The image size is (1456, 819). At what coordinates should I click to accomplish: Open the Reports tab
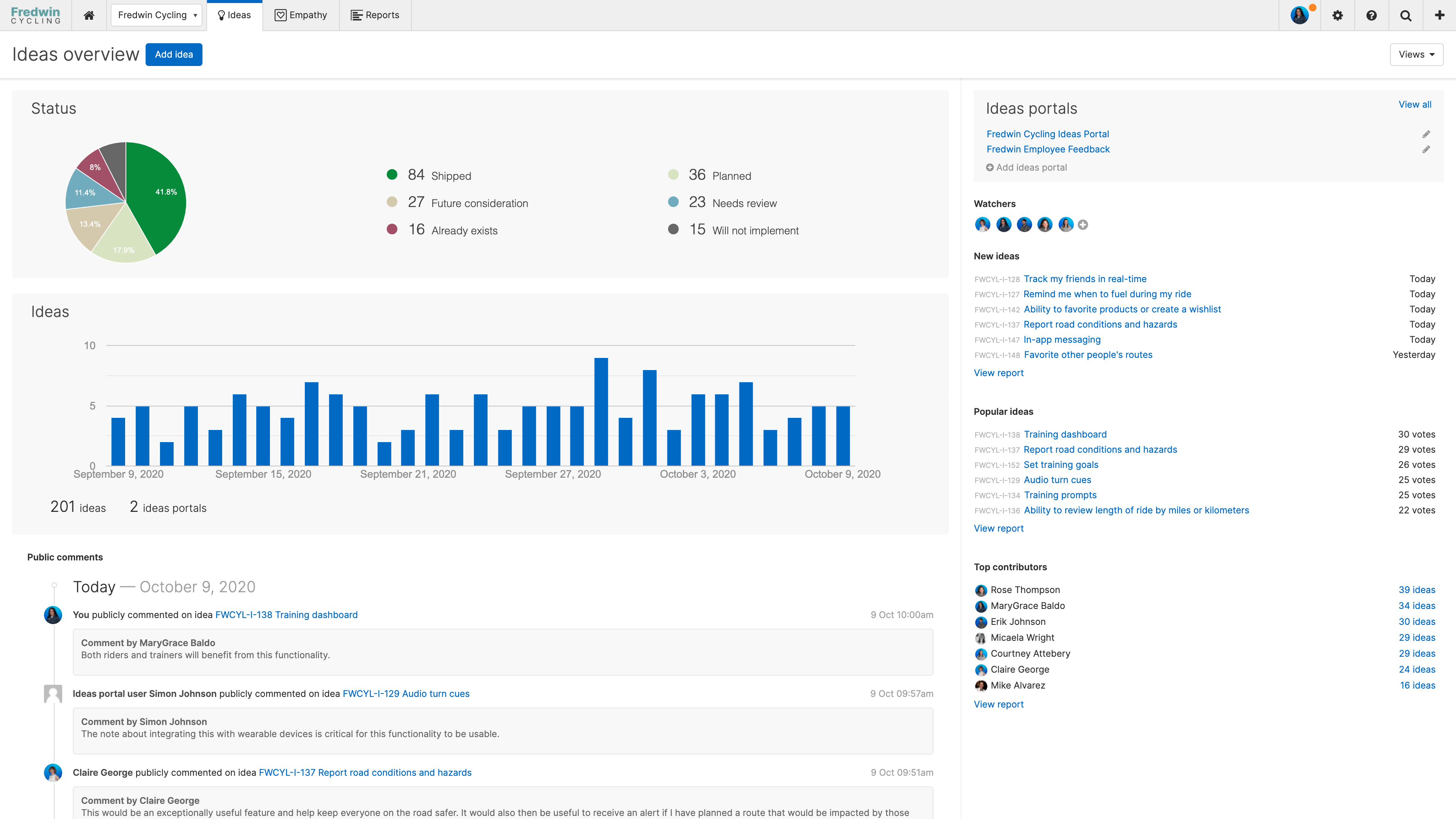click(375, 15)
